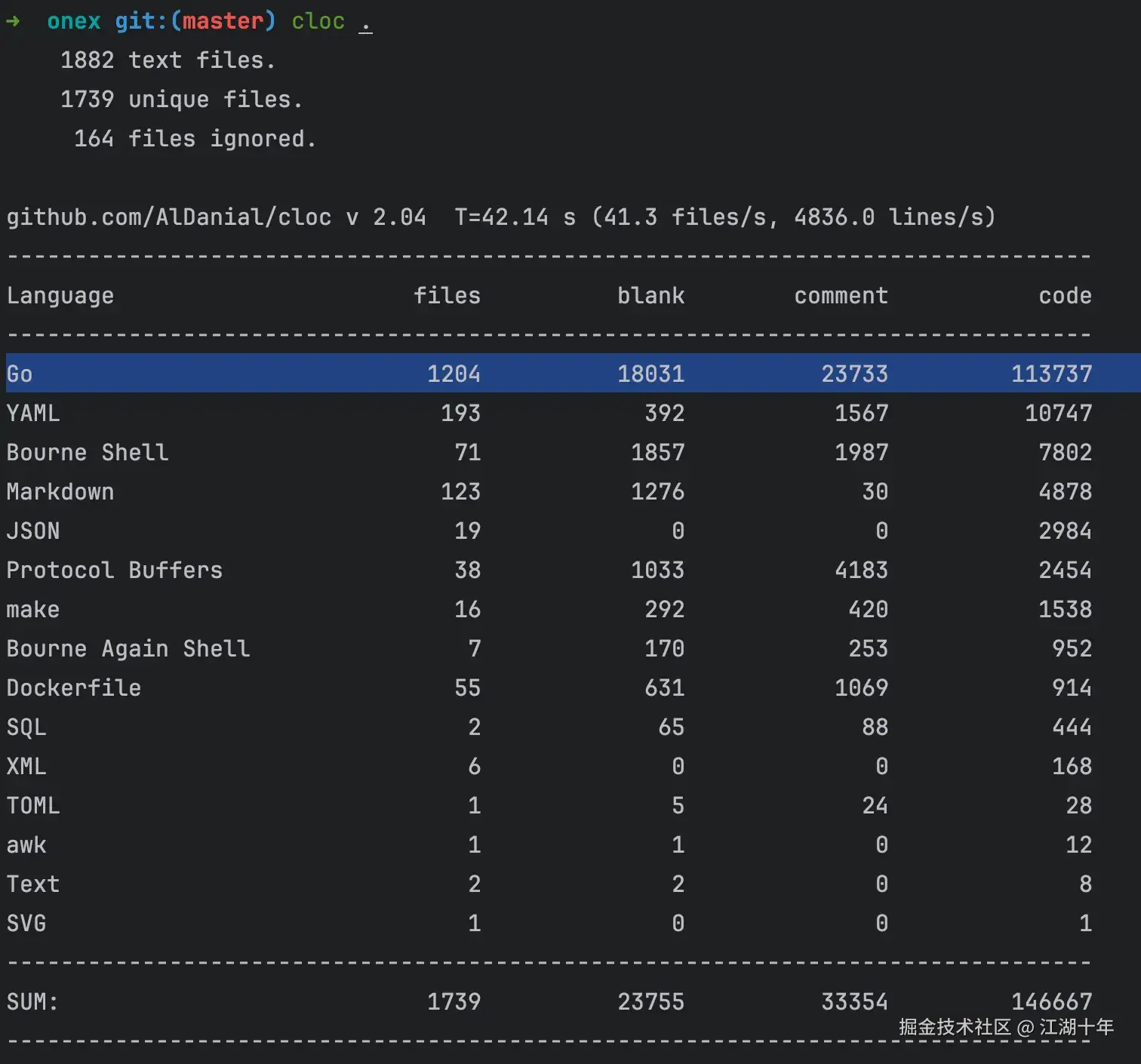Click the '1882 text files.' line
The width and height of the screenshot is (1141, 1064).
(168, 60)
